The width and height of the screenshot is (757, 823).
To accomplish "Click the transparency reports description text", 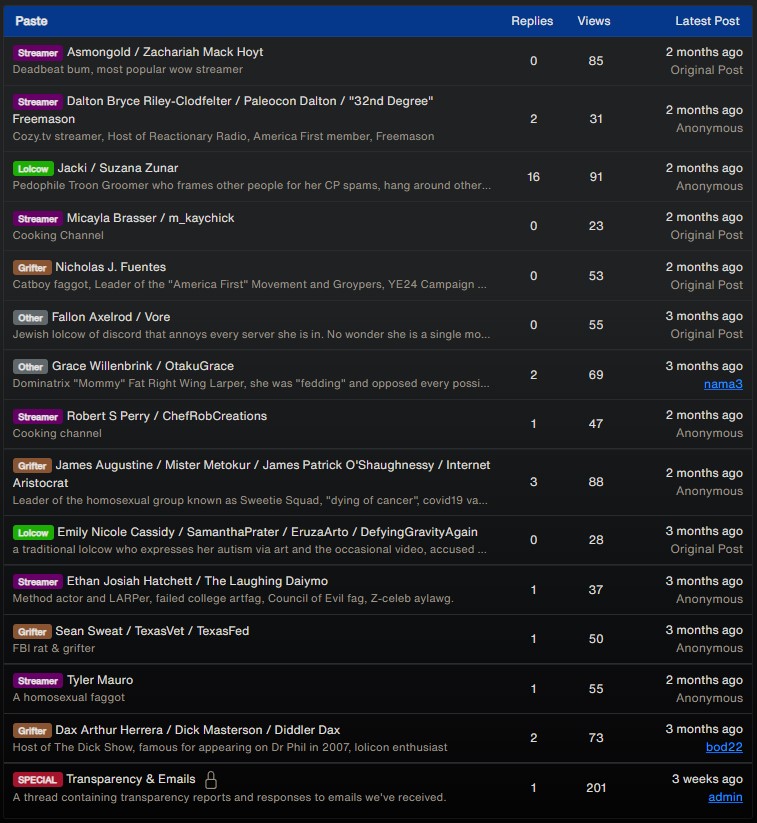I will 229,797.
